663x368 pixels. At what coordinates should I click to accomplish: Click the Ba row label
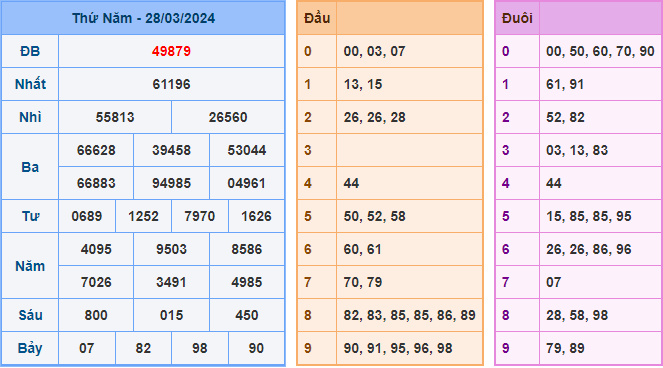30,167
